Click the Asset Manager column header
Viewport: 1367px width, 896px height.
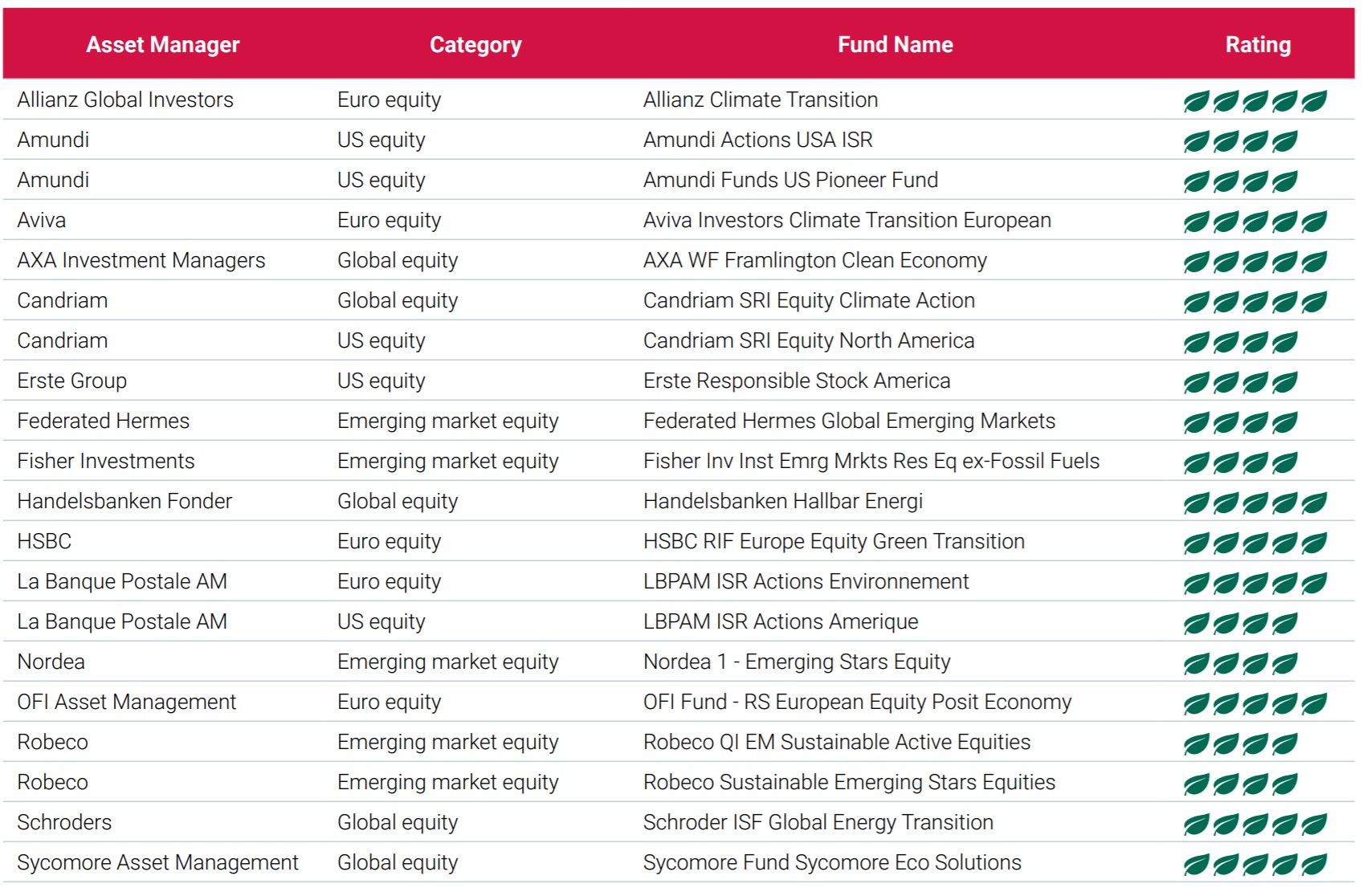click(x=163, y=45)
